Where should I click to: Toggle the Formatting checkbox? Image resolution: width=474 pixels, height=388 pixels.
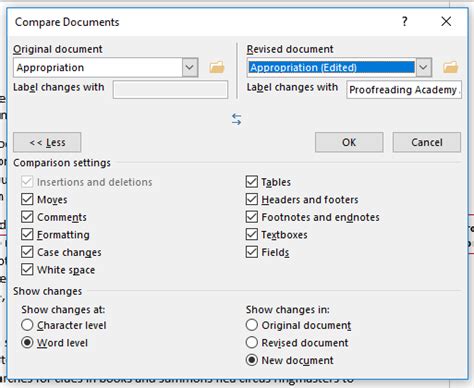pyautogui.click(x=27, y=234)
